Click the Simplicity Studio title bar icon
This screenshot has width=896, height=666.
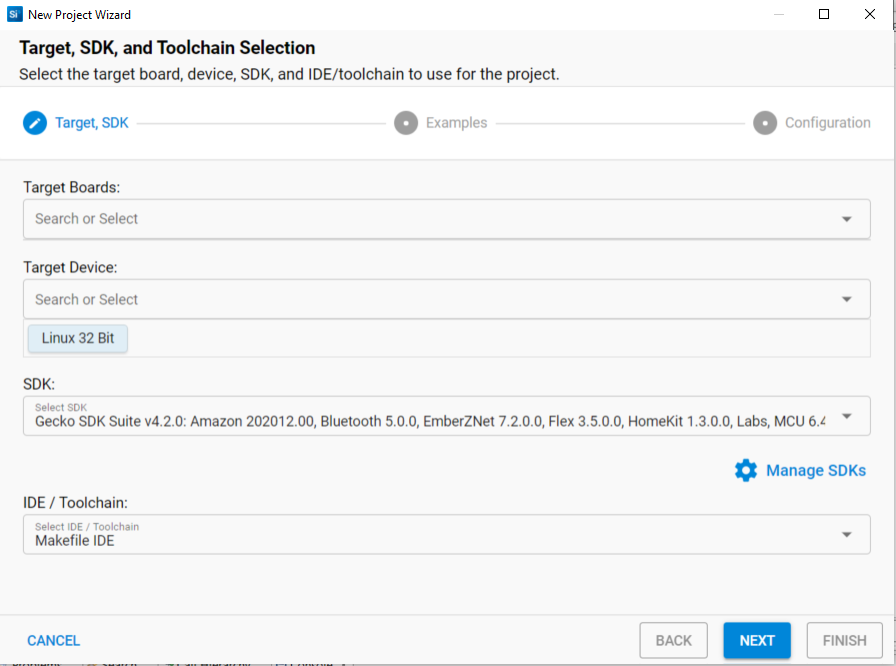[12, 14]
